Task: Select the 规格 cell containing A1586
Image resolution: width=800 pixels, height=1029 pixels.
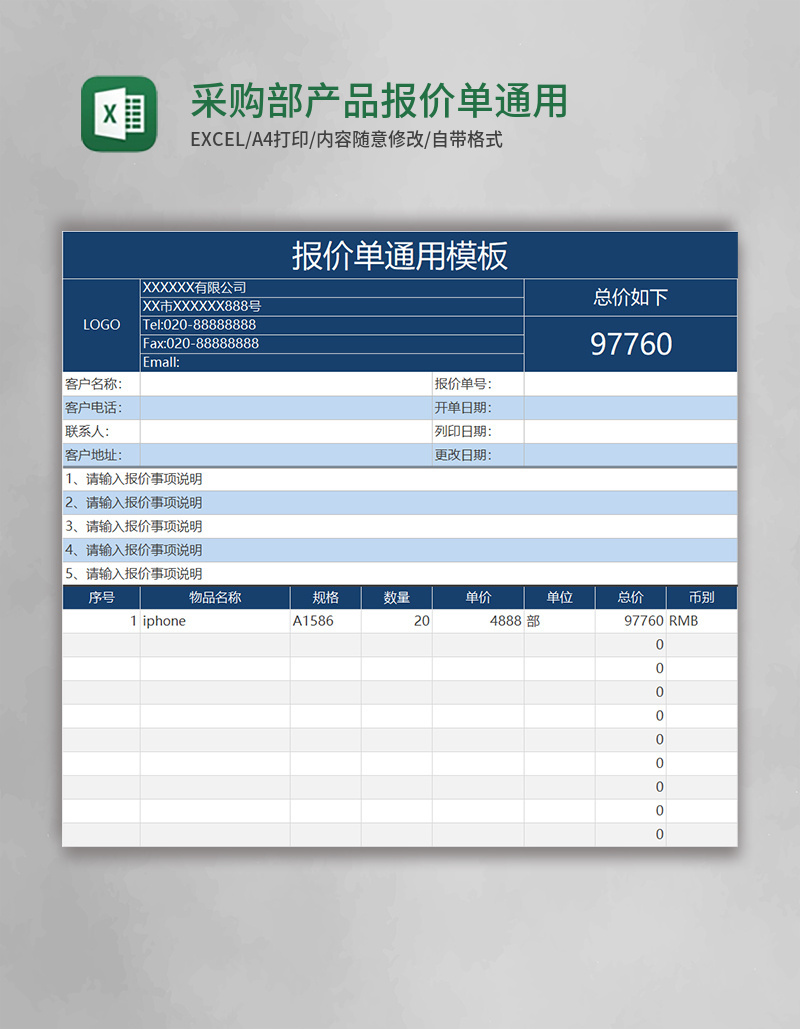Action: tap(309, 621)
